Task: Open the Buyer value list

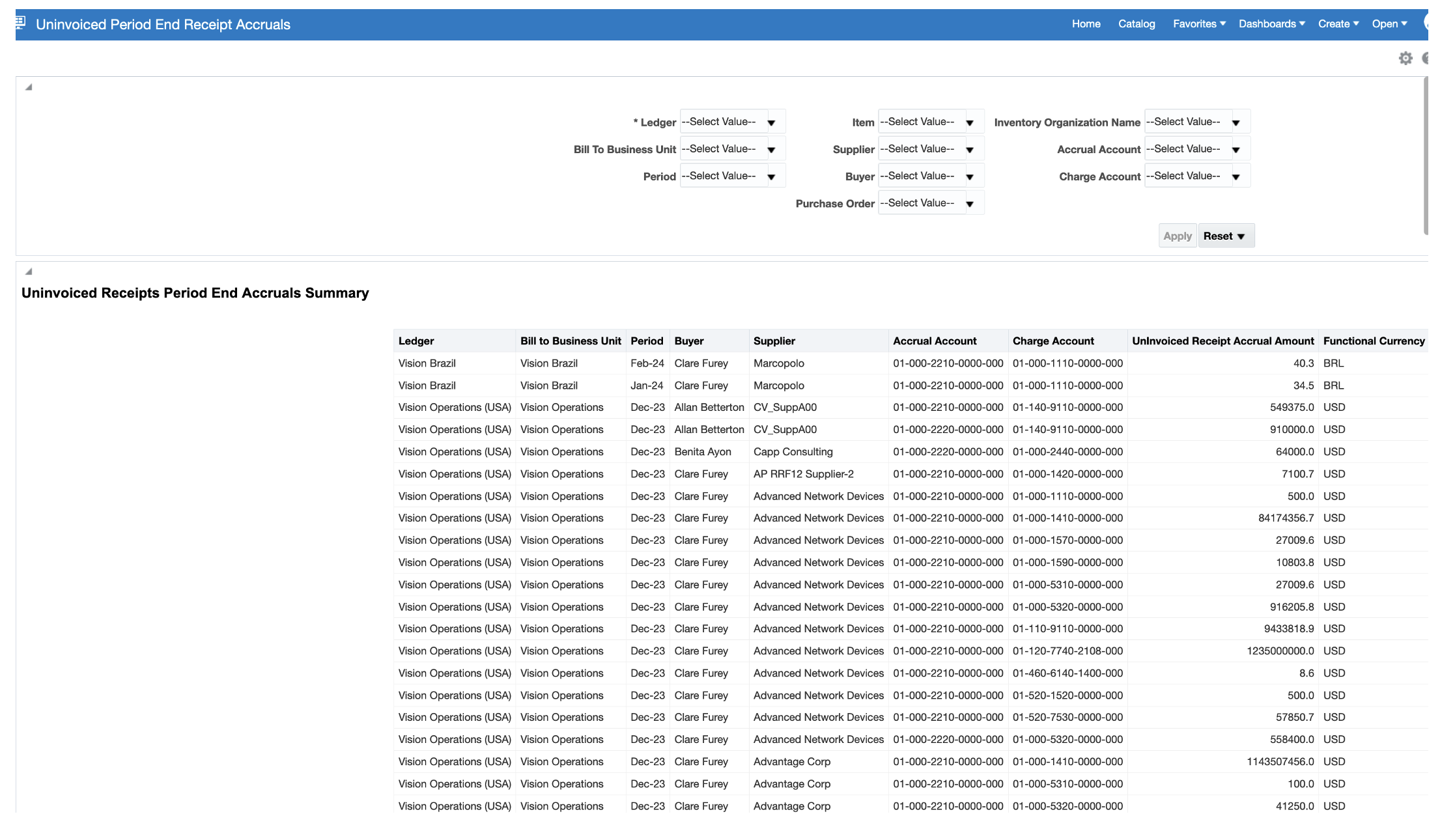Action: point(970,175)
